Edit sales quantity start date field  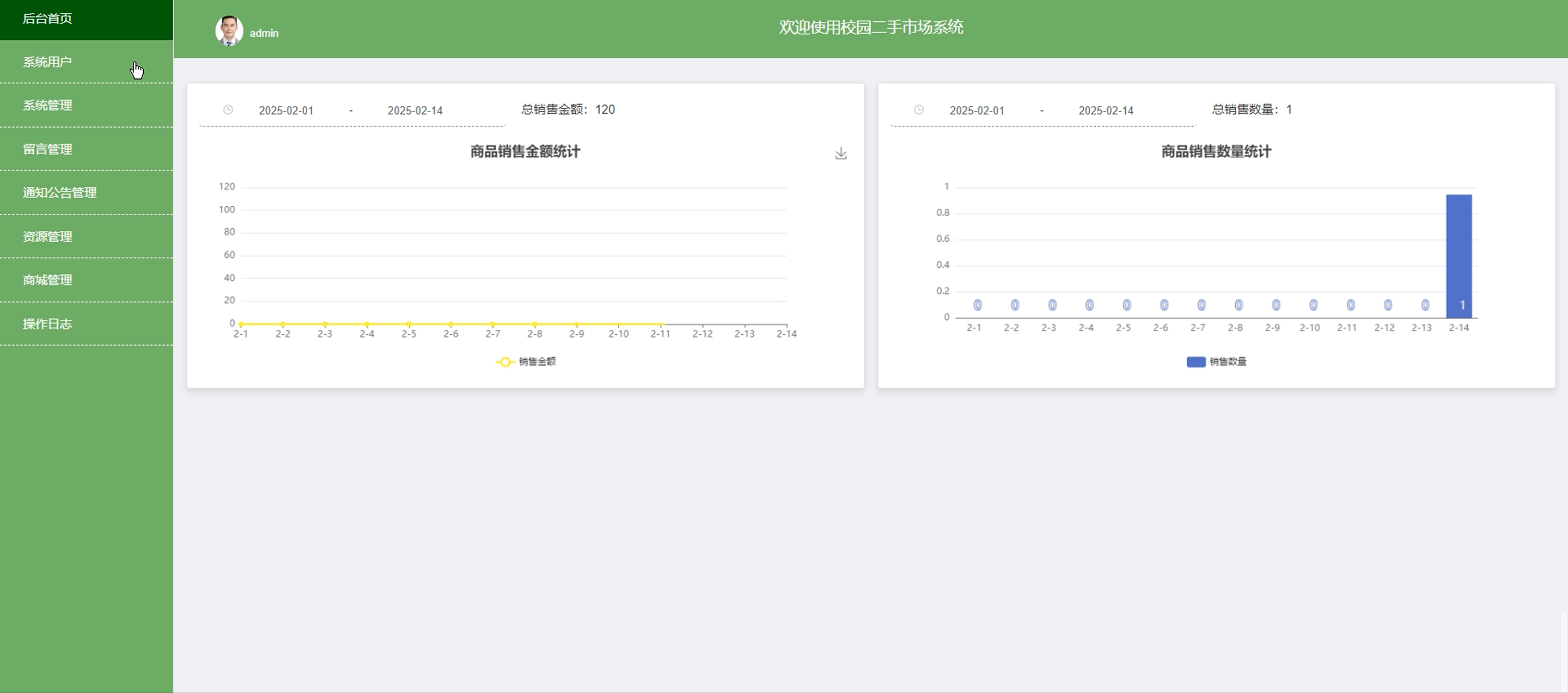tap(977, 111)
